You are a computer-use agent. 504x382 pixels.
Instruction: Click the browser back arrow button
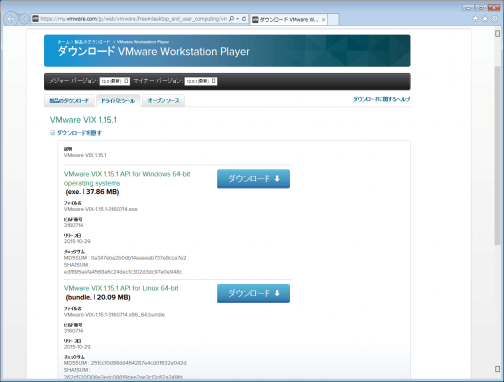(11, 19)
